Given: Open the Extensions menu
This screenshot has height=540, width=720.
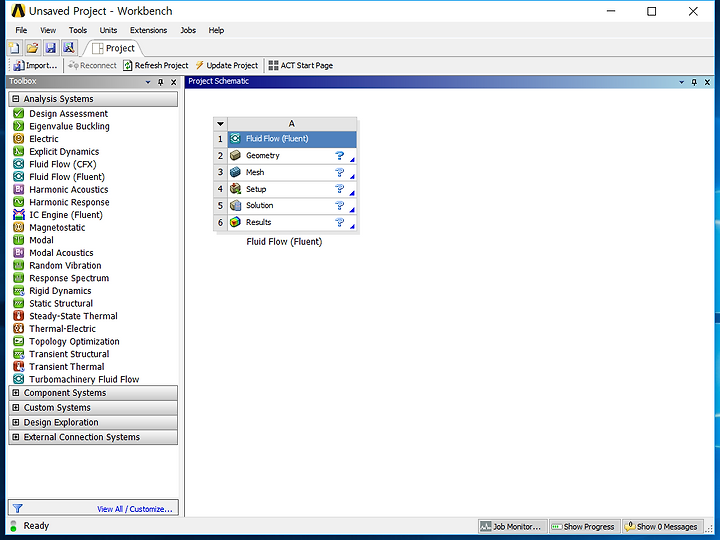Looking at the screenshot, I should pos(148,30).
